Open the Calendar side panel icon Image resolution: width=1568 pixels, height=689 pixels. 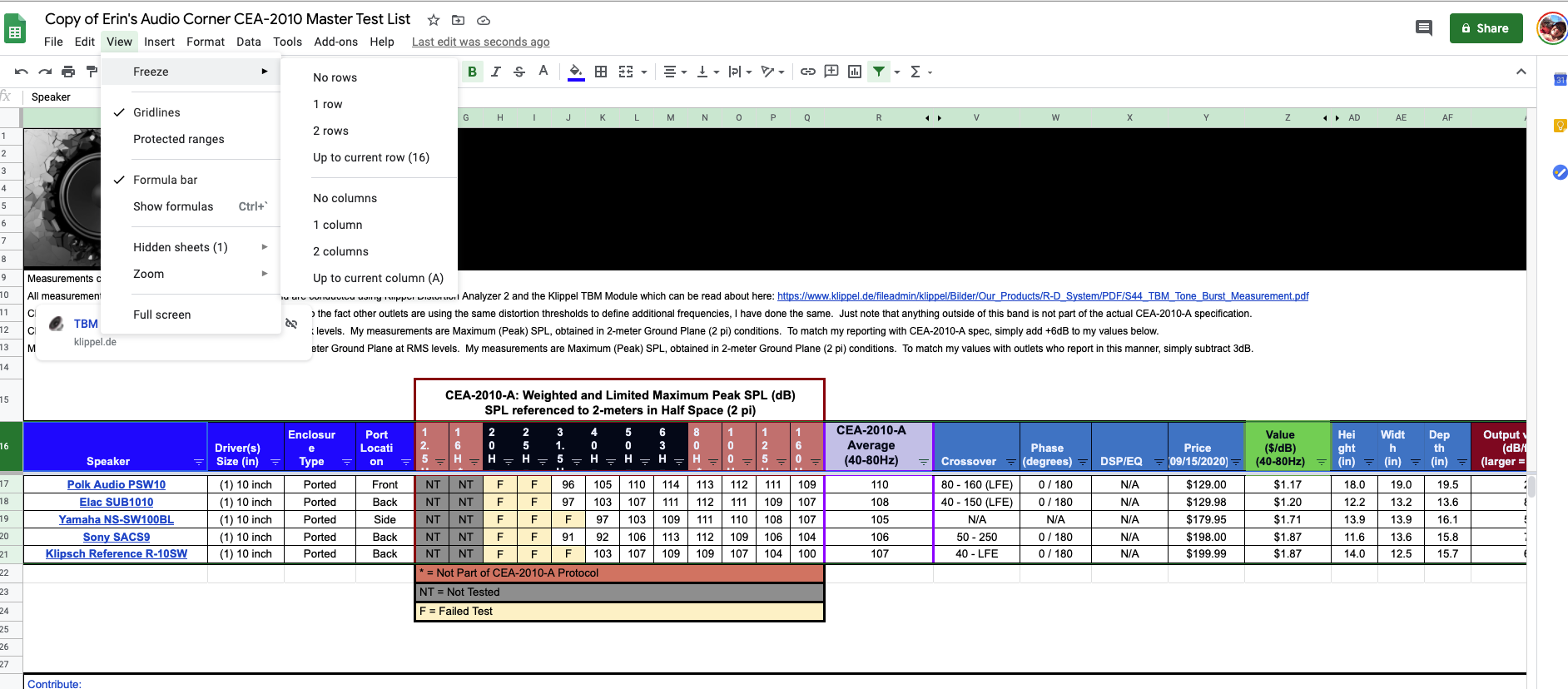point(1560,79)
